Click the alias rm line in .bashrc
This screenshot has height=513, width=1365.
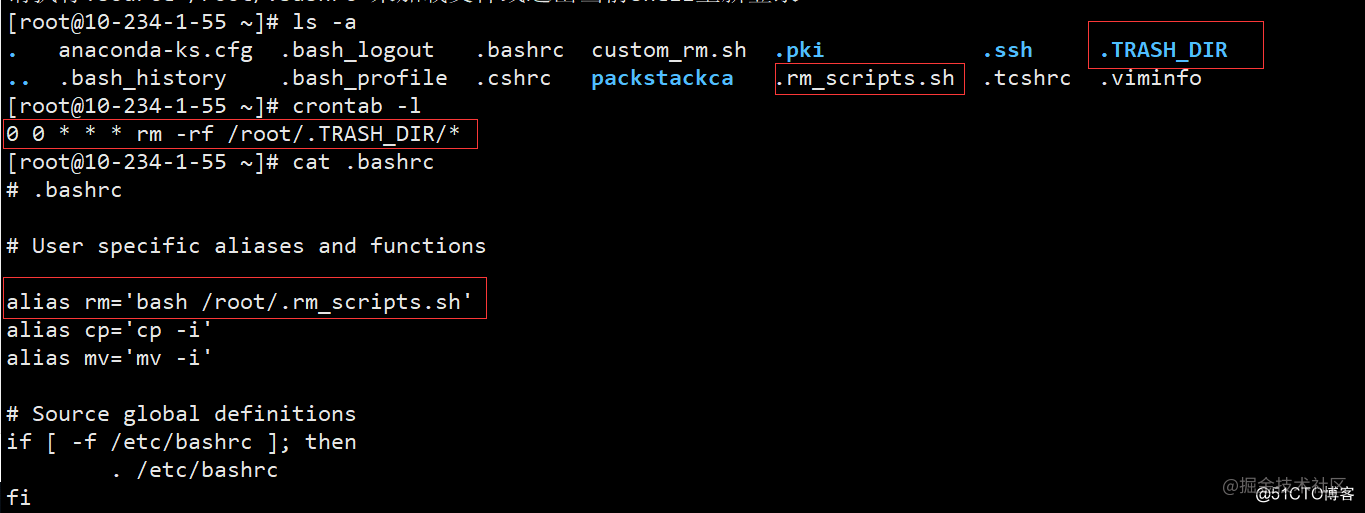coord(240,302)
